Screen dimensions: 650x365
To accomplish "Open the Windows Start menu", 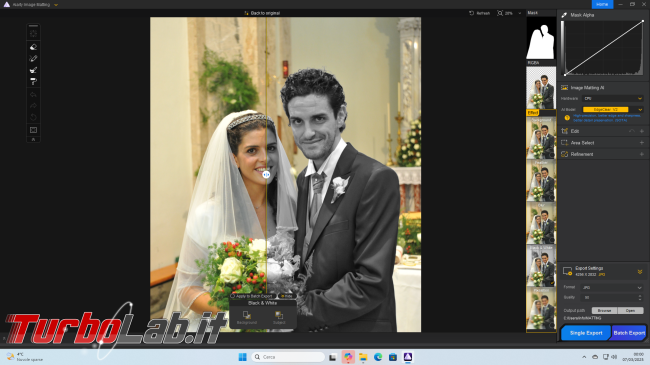I will 243,357.
